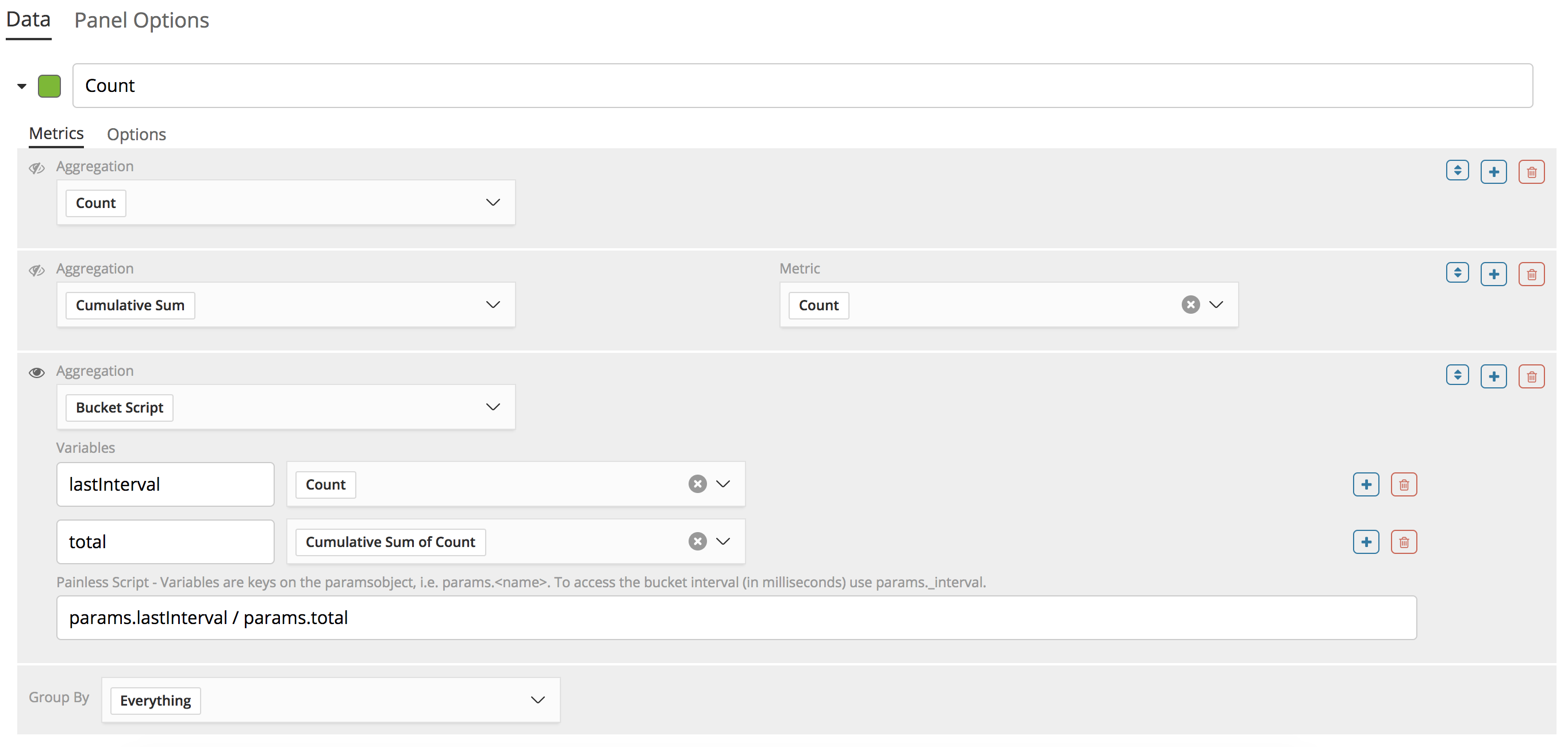Open the series Options tab

136,134
